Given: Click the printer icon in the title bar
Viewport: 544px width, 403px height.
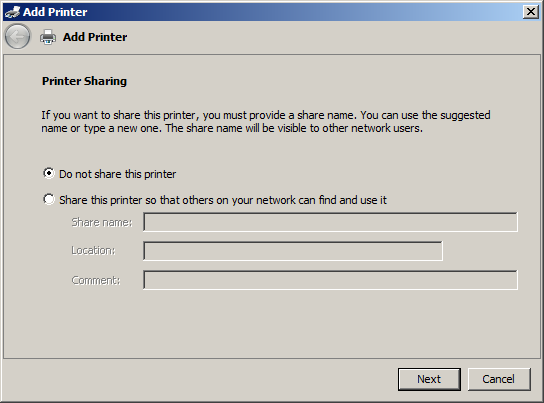Looking at the screenshot, I should (12, 12).
